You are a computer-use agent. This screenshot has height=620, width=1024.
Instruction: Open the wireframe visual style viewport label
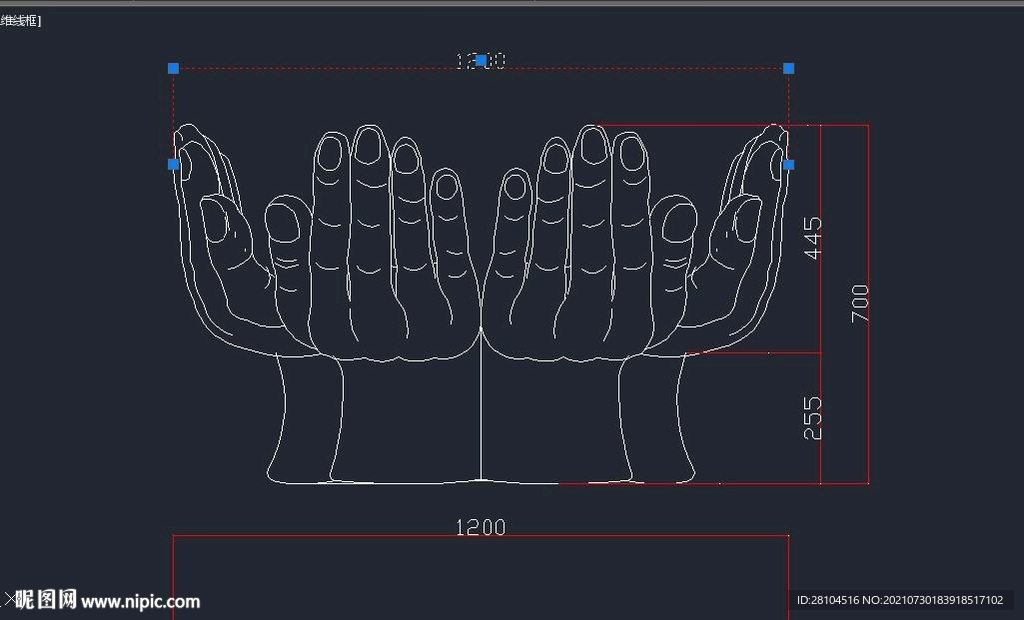coord(20,21)
